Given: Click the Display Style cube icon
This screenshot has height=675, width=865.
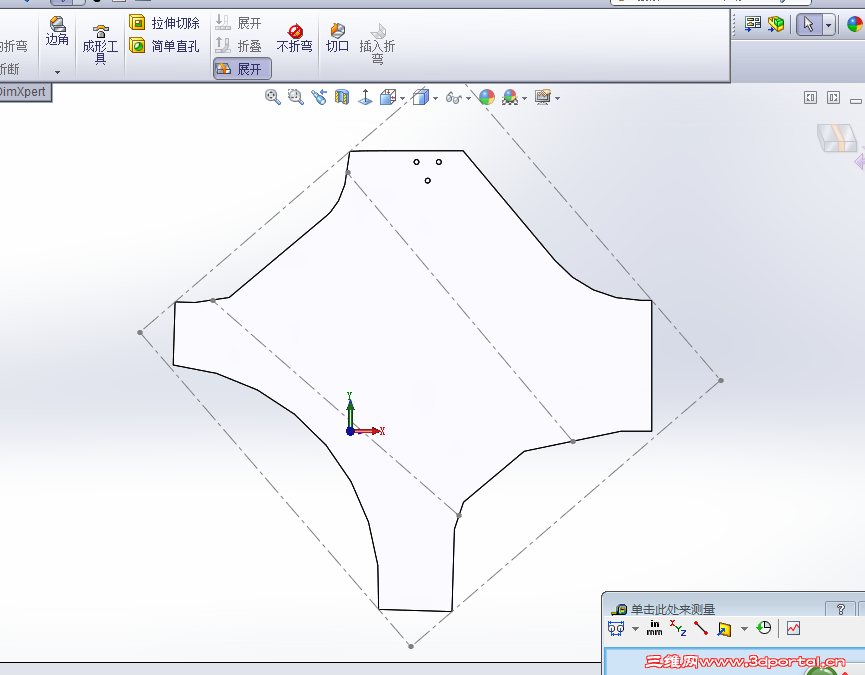Looking at the screenshot, I should point(421,98).
